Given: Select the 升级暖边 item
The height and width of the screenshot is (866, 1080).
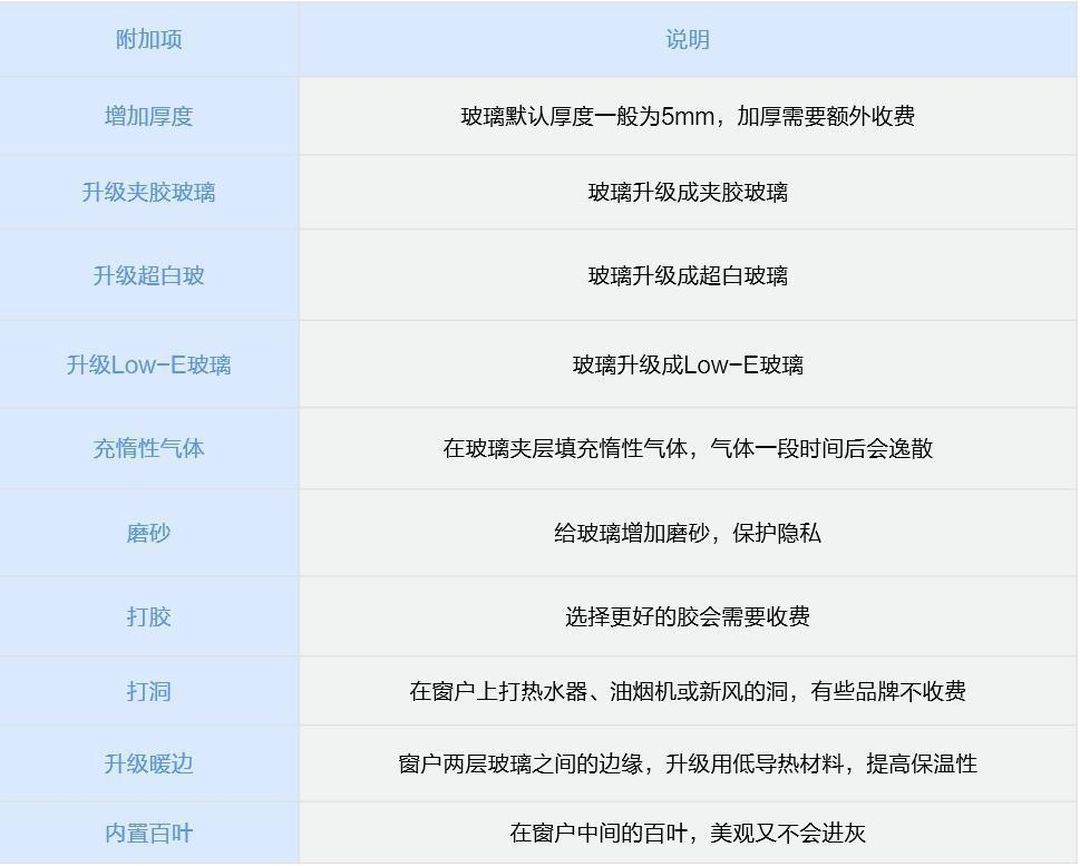Looking at the screenshot, I should click(148, 764).
